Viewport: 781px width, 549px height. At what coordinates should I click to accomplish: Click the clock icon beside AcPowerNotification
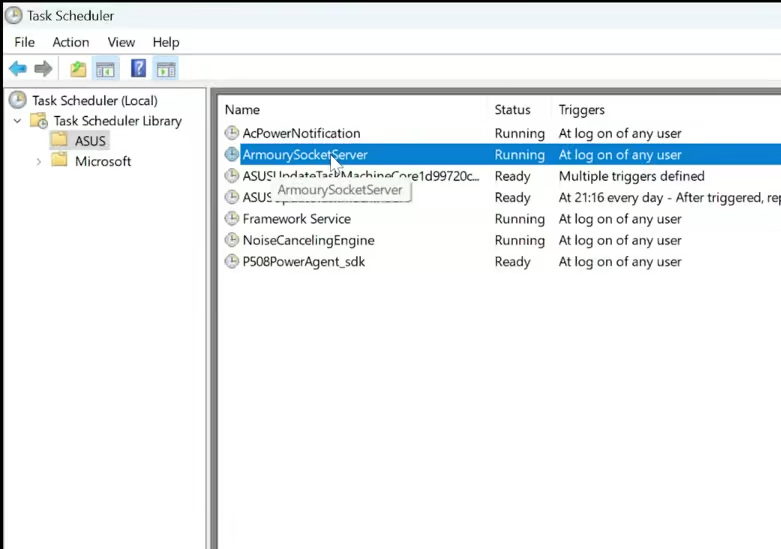[232, 133]
